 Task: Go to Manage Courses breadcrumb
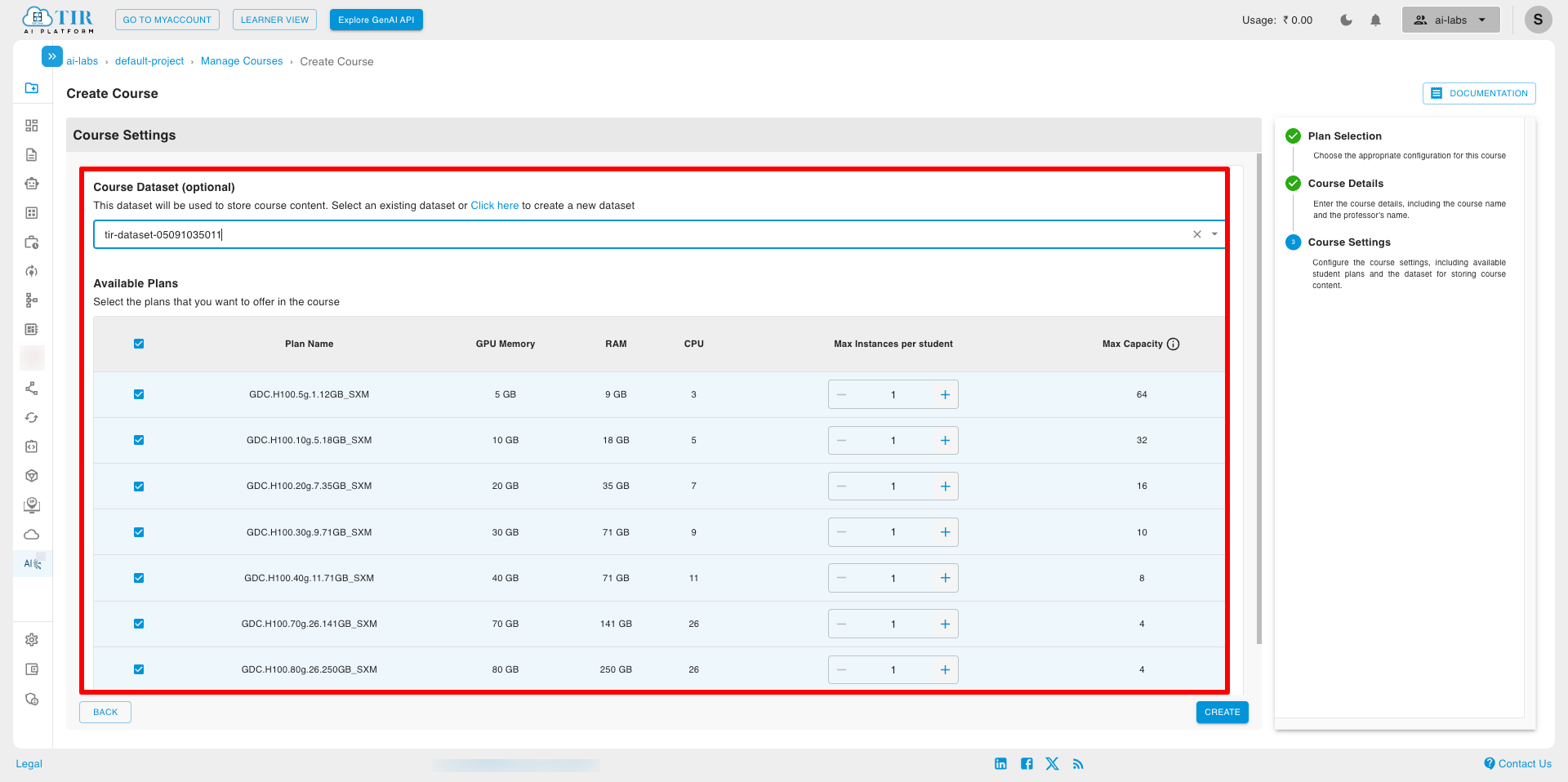point(242,61)
